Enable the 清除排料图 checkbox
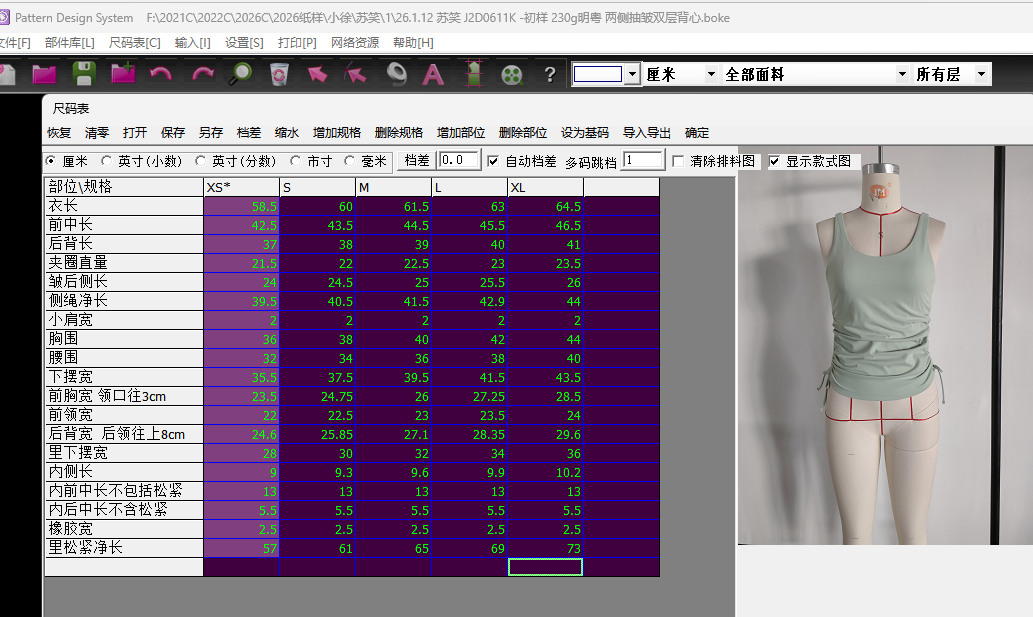Viewport: 1033px width, 617px height. click(x=678, y=161)
